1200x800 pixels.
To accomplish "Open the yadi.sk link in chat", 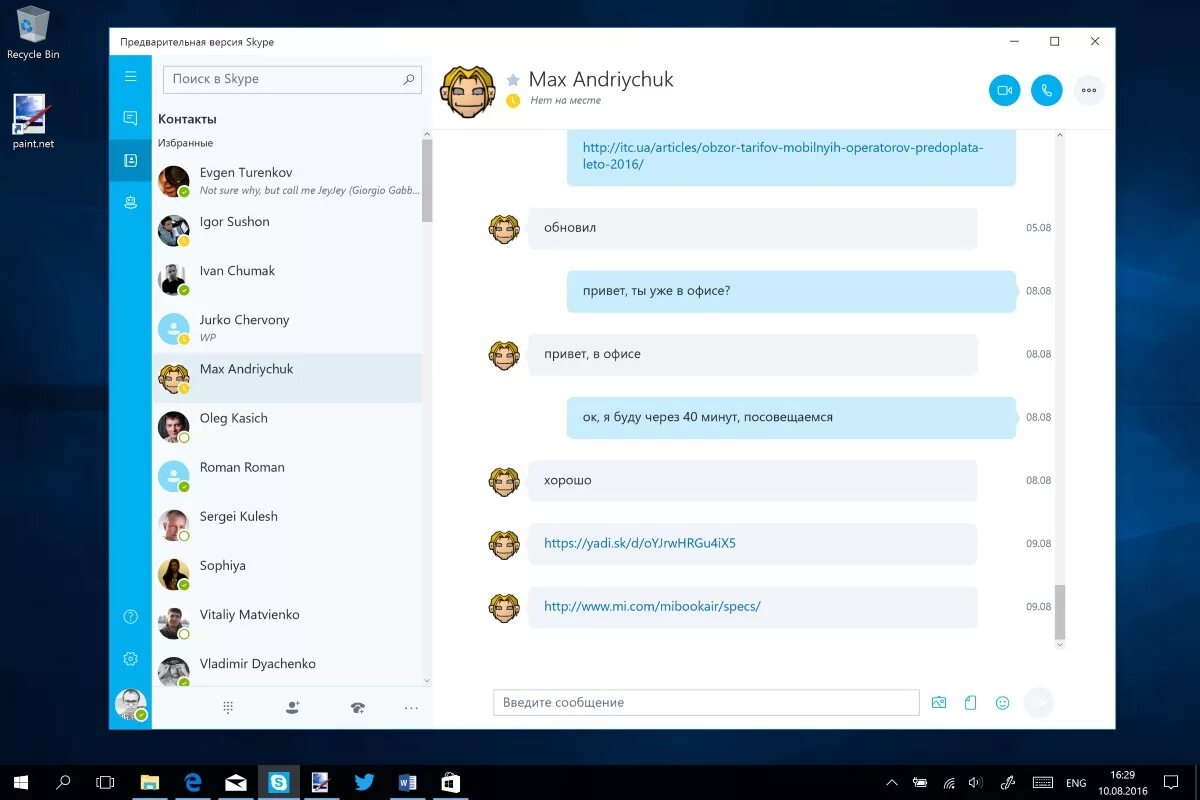I will 640,543.
